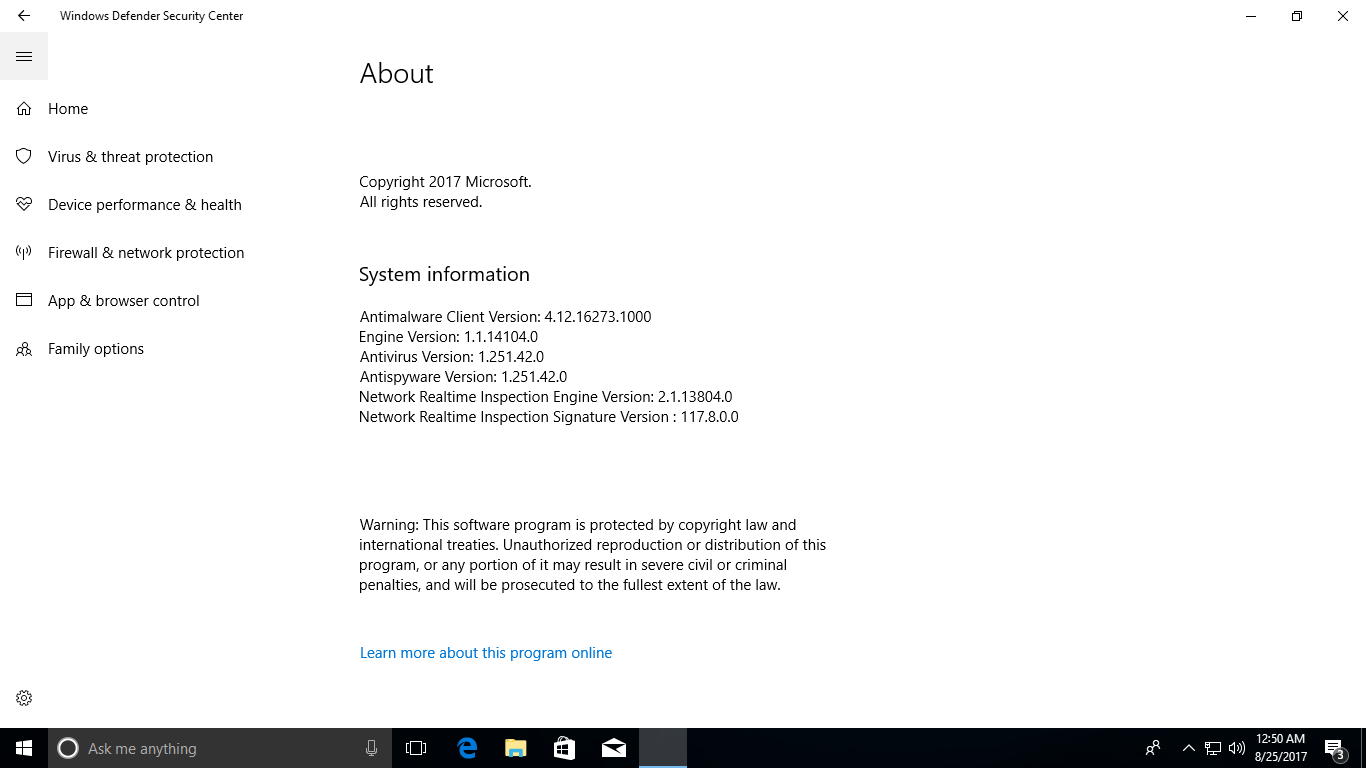Click the Firewall antenna signal icon

(24, 253)
